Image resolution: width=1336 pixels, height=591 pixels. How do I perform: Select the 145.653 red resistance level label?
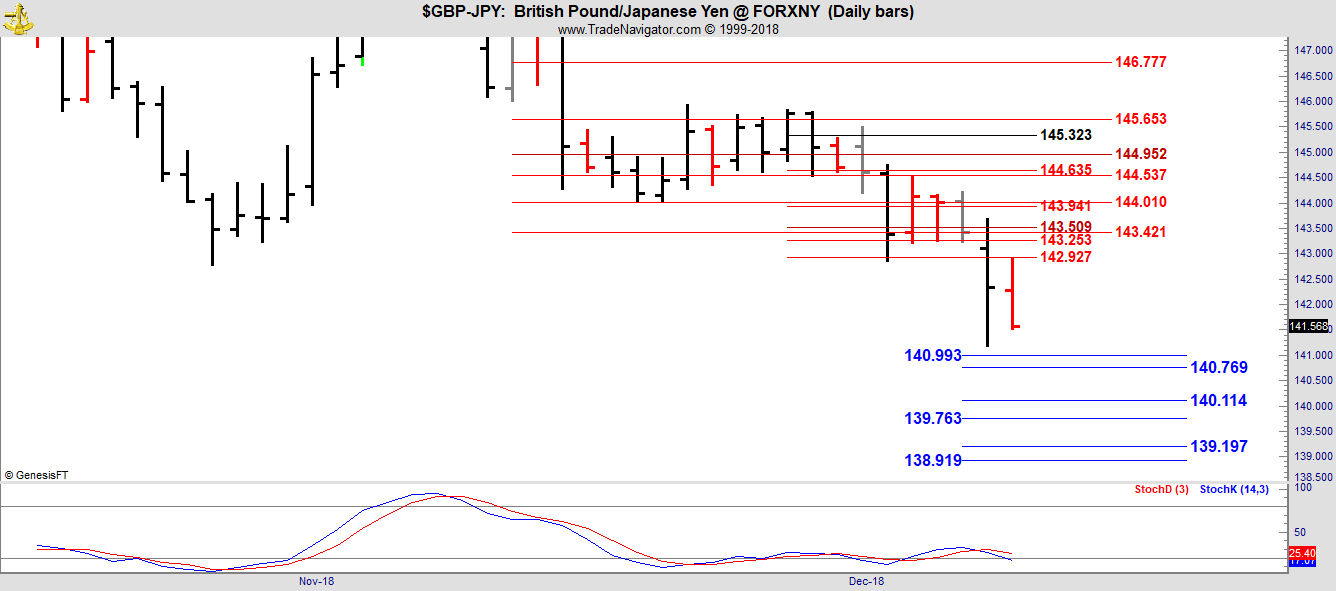tap(1140, 119)
